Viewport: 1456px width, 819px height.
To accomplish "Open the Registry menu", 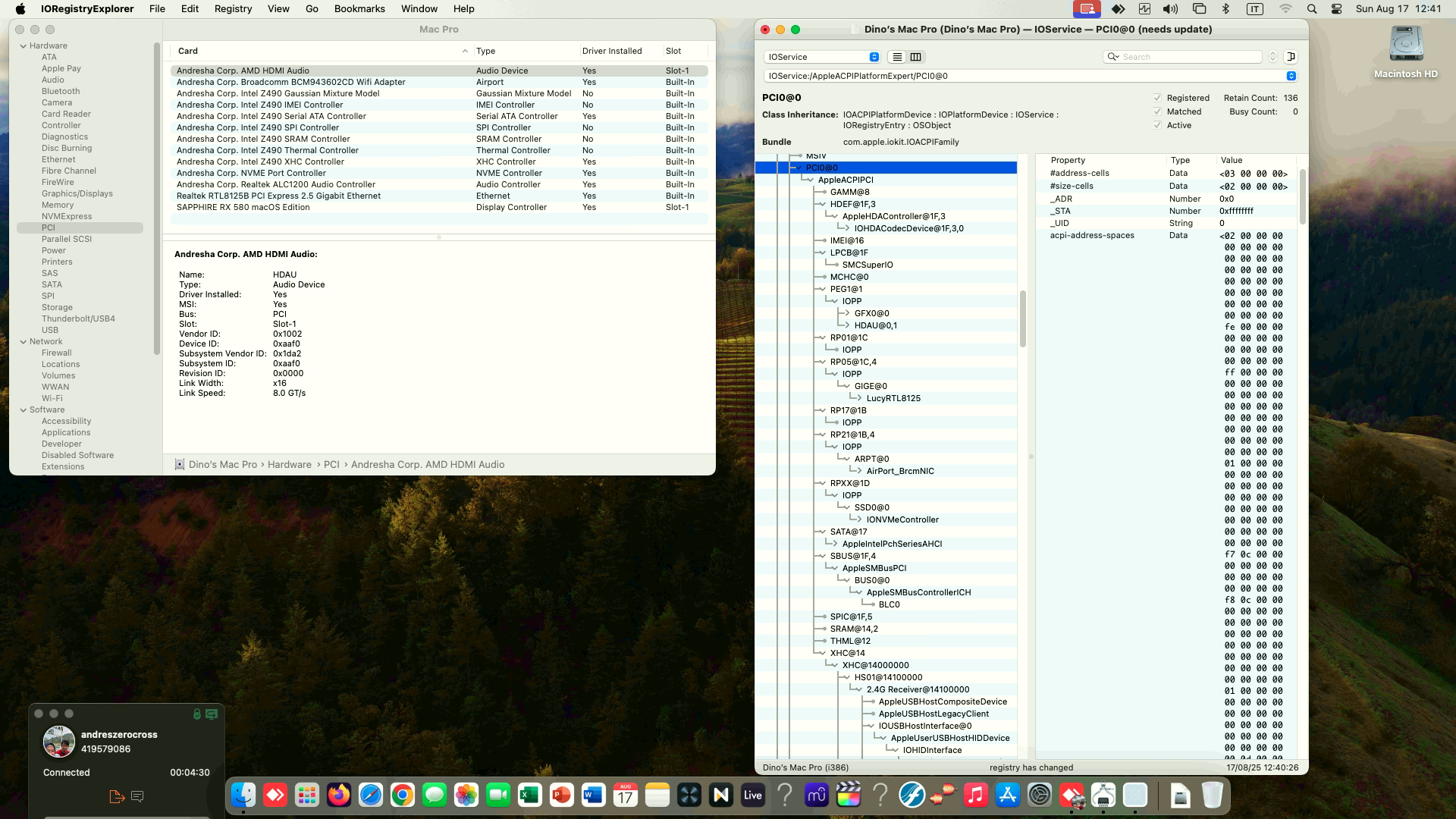I will point(233,9).
